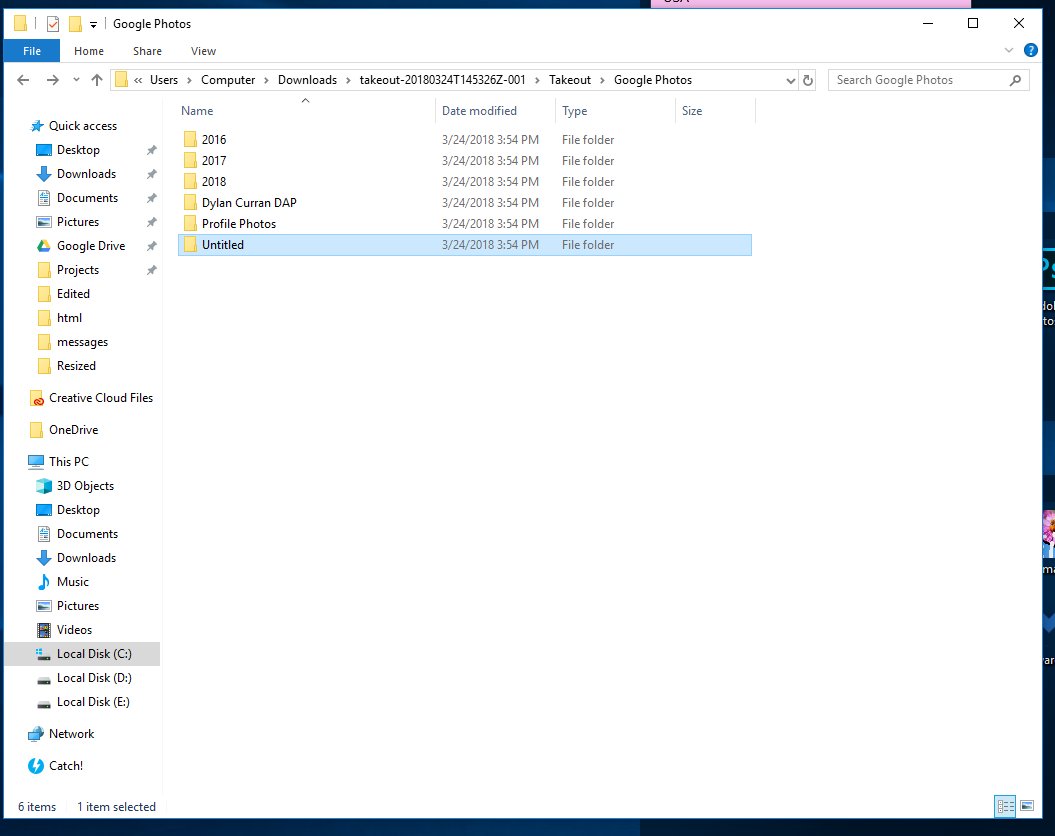
Task: Switch to the Home ribbon tab
Action: pyautogui.click(x=89, y=51)
